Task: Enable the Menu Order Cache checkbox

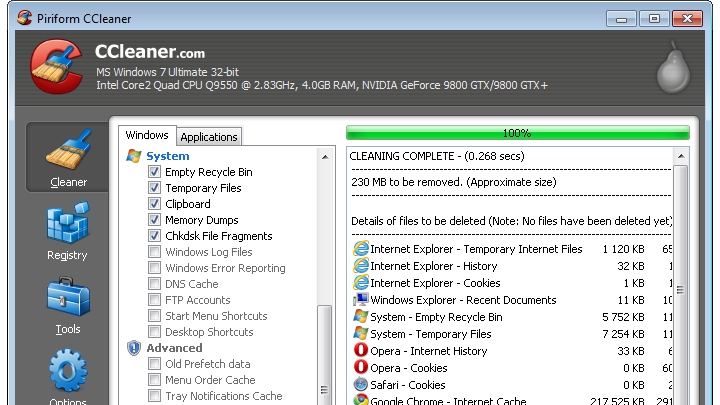Action: pos(154,380)
